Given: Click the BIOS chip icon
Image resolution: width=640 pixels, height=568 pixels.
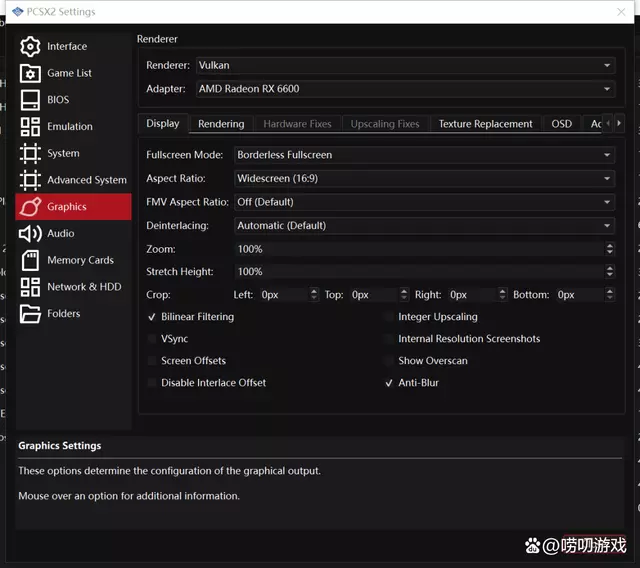Looking at the screenshot, I should 30,100.
